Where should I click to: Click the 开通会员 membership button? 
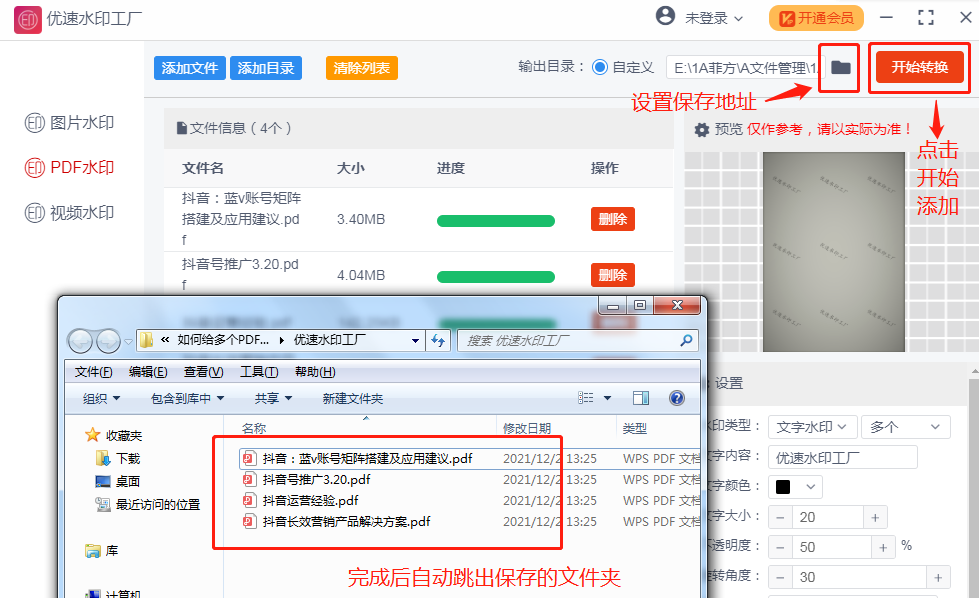(816, 18)
